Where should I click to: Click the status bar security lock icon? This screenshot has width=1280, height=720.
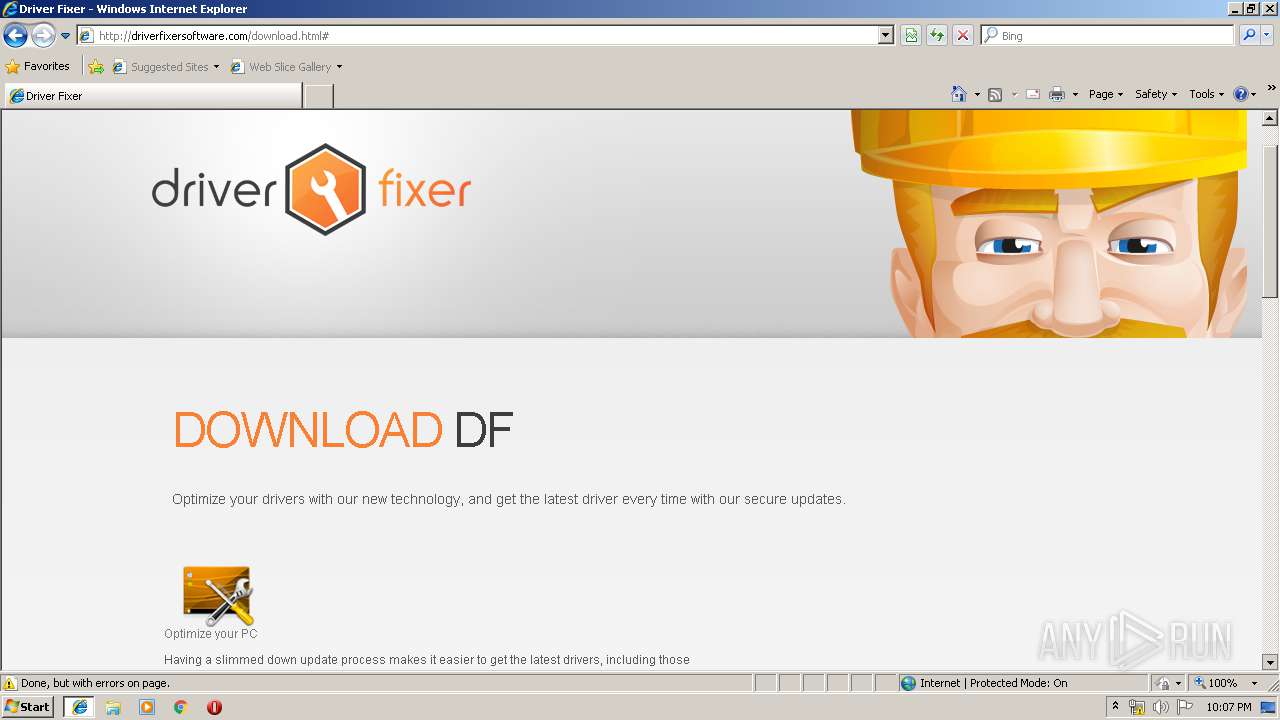click(x=1164, y=684)
